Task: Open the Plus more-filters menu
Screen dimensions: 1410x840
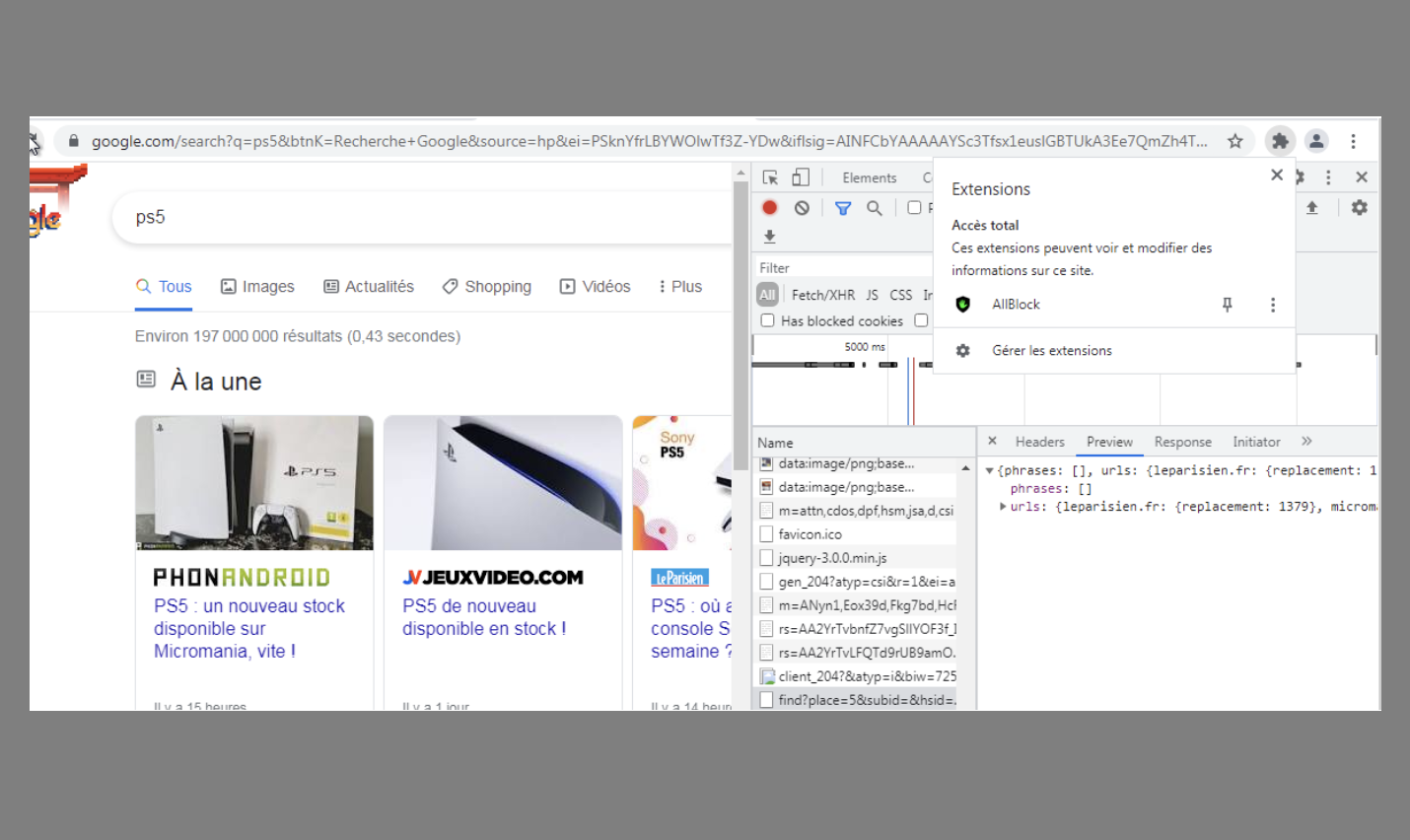Action: pos(680,287)
